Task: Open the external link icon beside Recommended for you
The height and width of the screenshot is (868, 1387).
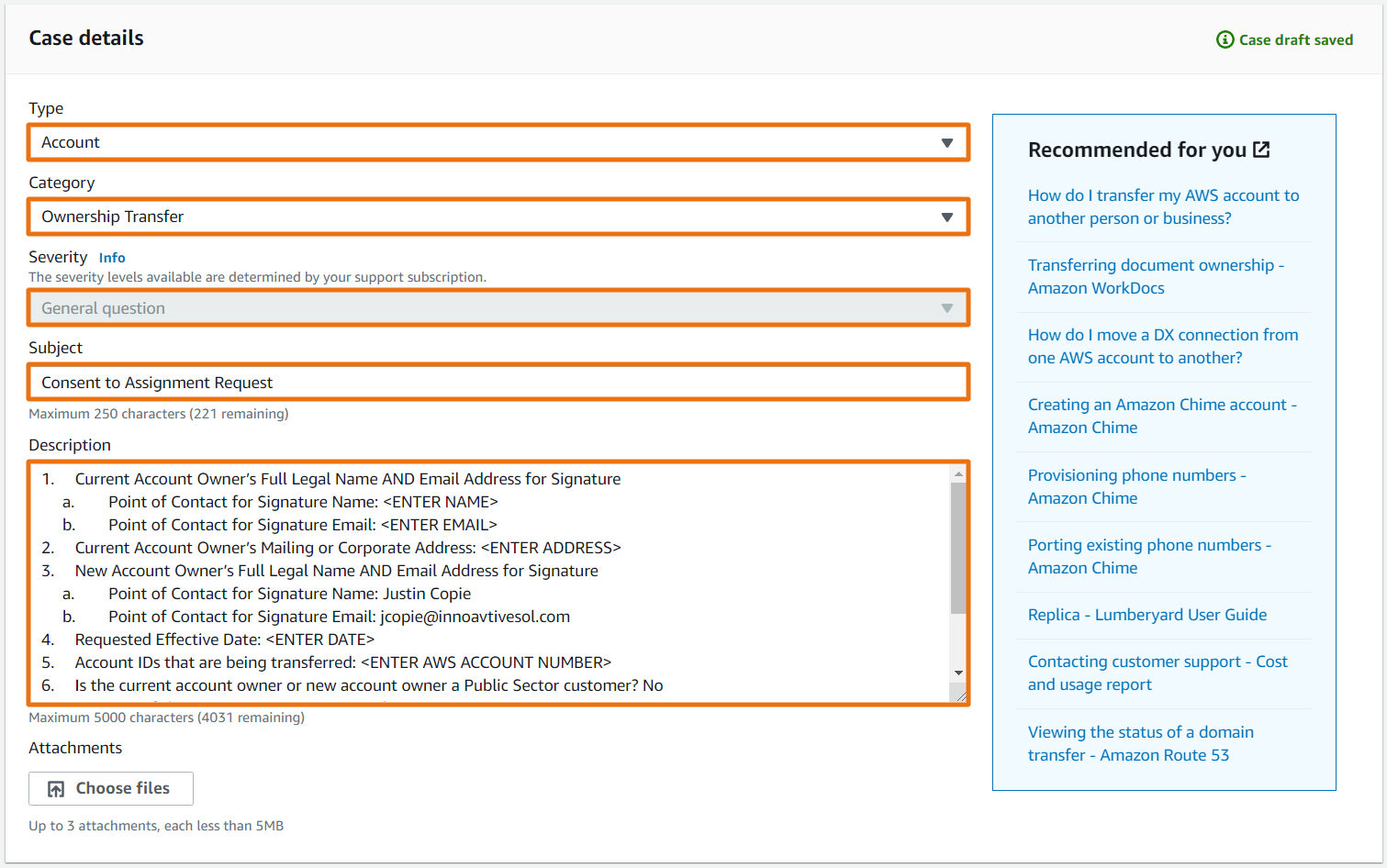Action: (x=1261, y=150)
